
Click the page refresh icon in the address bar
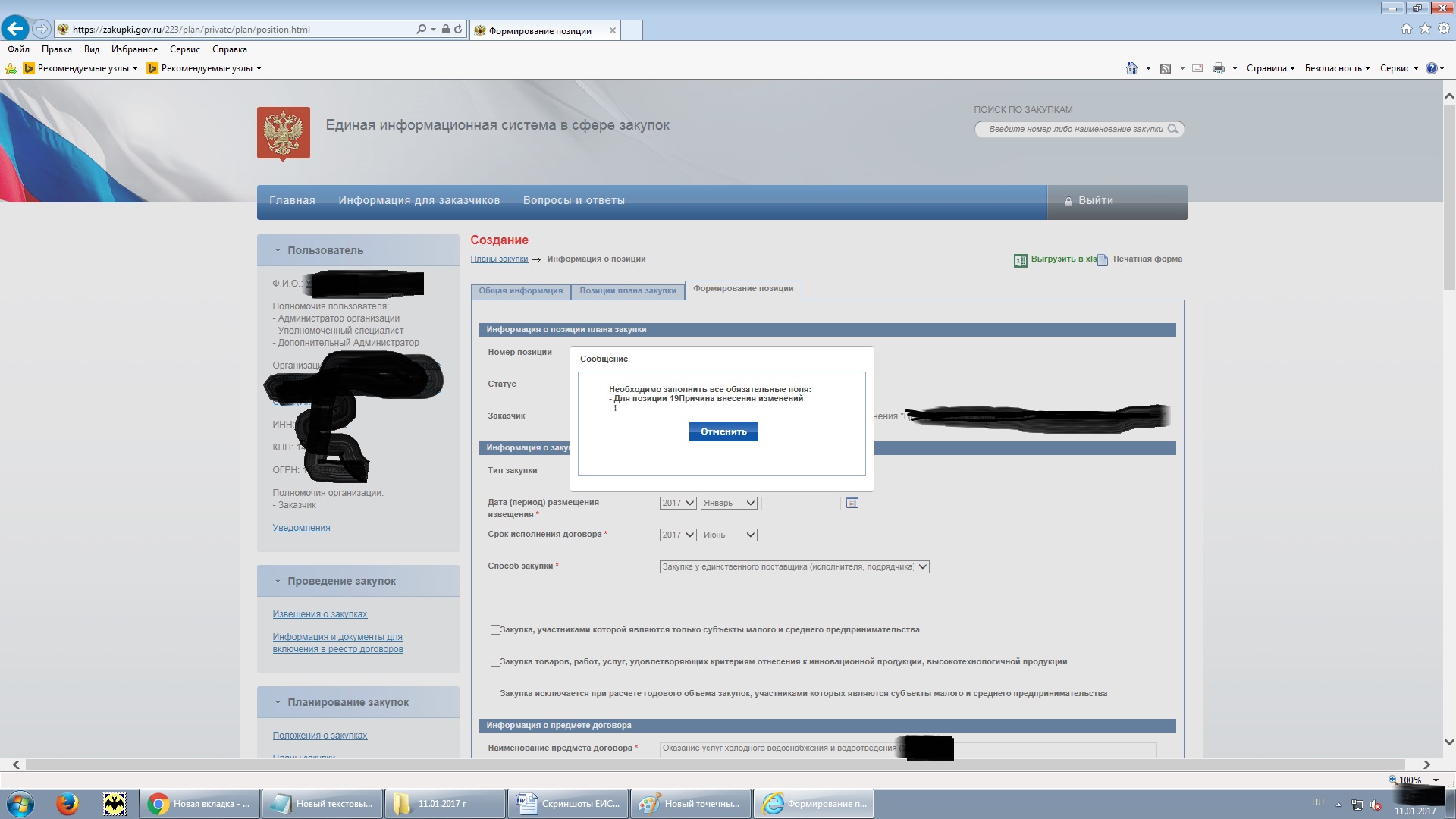pos(458,30)
